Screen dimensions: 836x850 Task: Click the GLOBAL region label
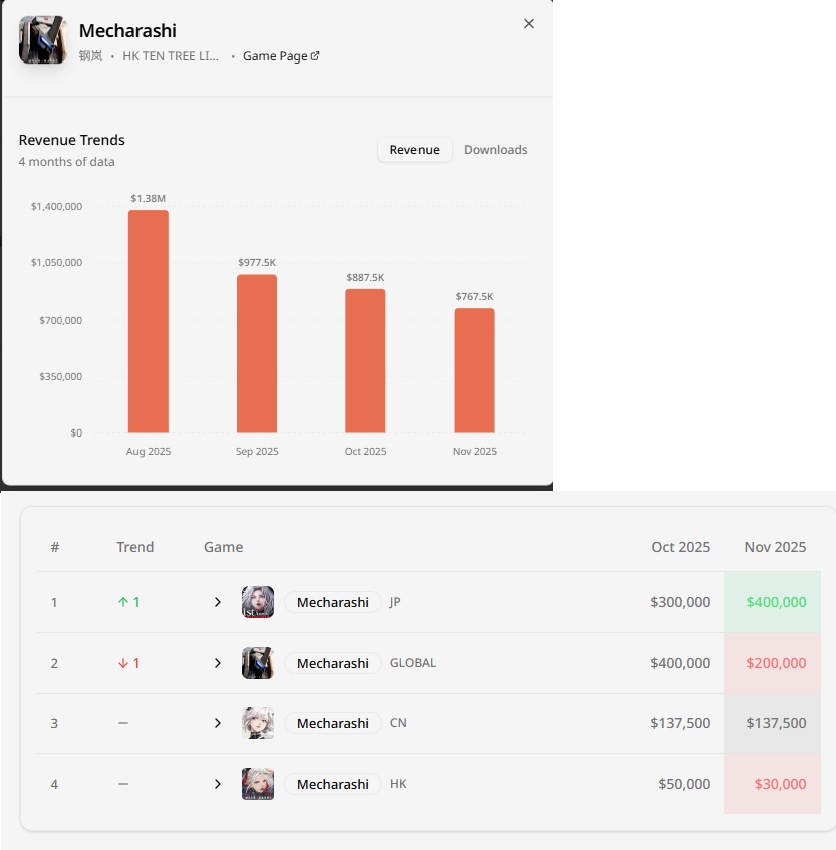[x=413, y=663]
